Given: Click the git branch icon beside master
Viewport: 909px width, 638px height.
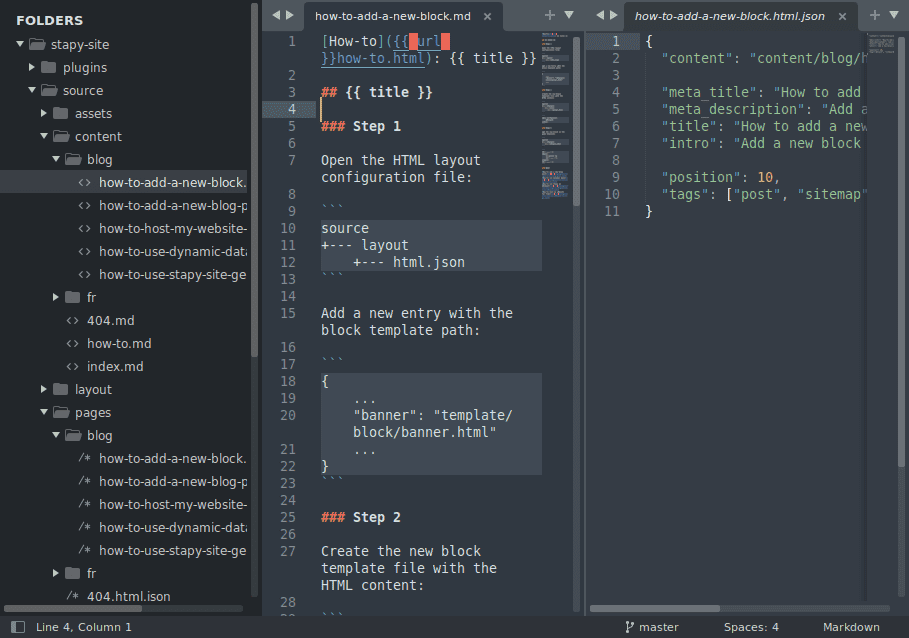Looking at the screenshot, I should point(630,627).
